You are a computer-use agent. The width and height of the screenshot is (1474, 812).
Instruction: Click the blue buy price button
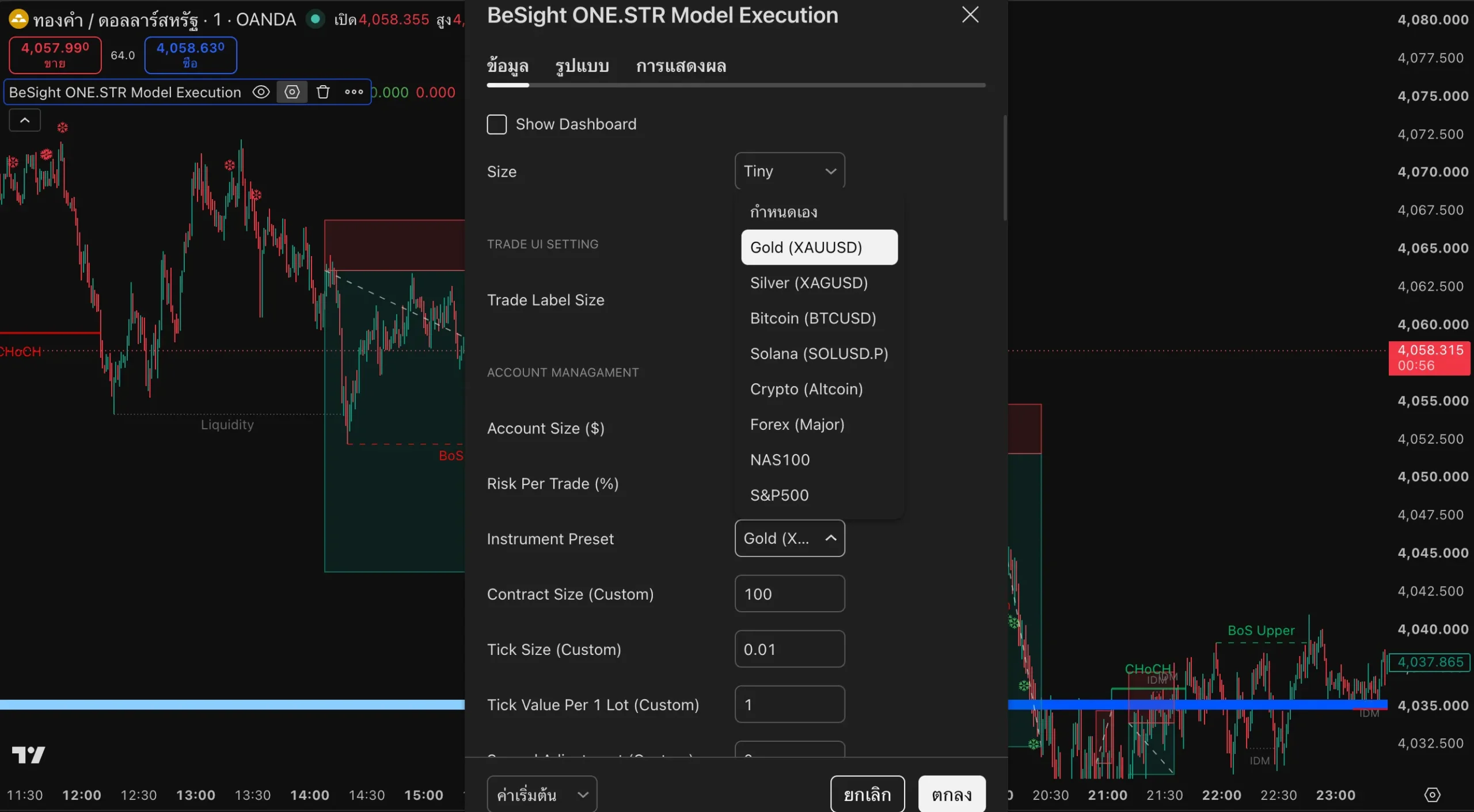[x=191, y=55]
